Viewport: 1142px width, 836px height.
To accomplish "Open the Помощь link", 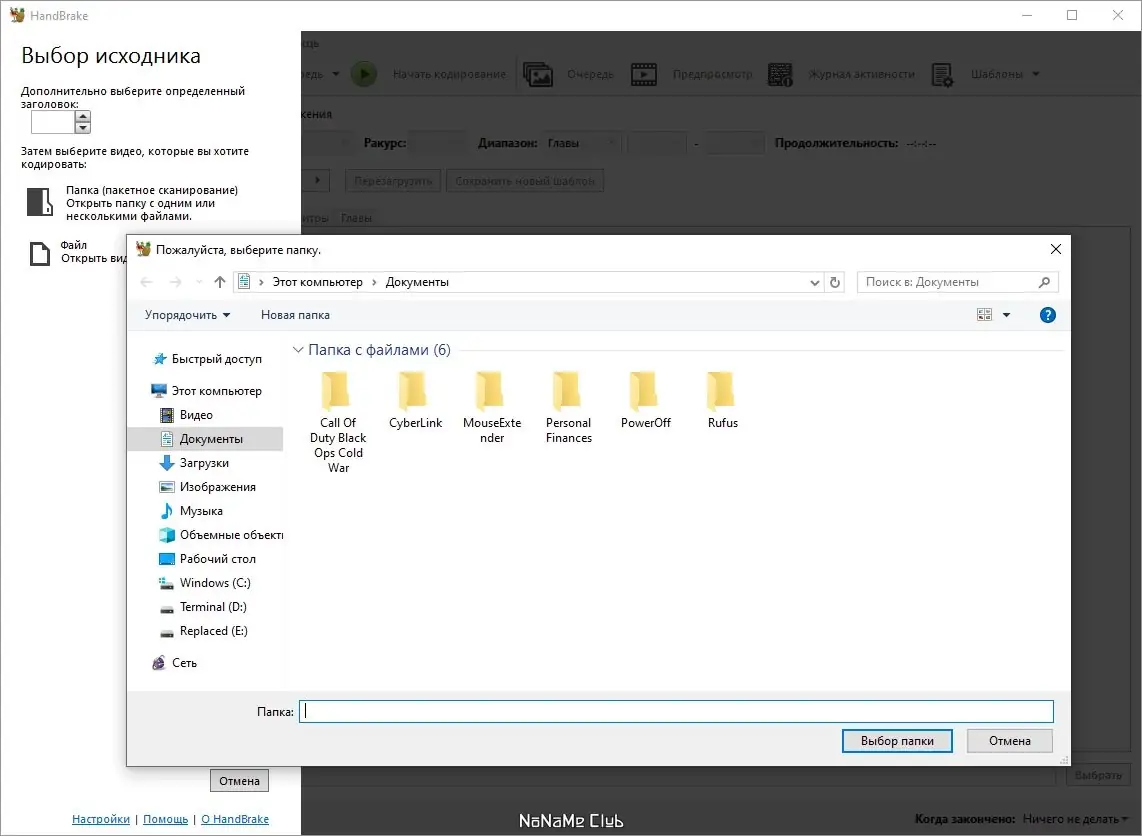I will pos(165,819).
